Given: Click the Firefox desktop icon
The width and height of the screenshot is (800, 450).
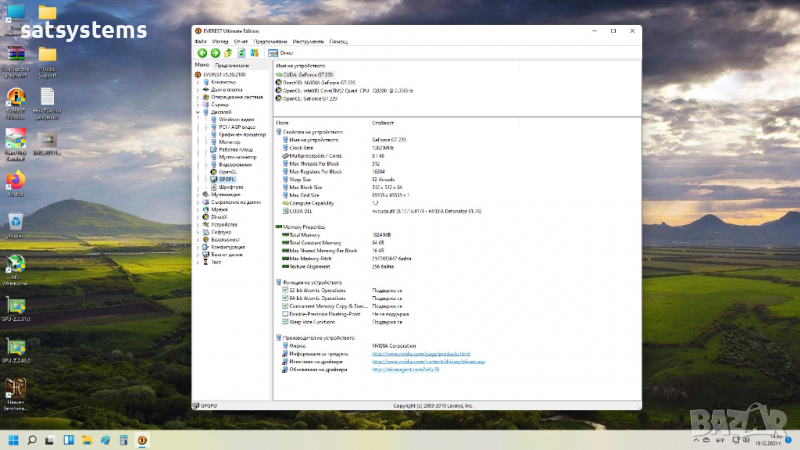Looking at the screenshot, I should [x=16, y=182].
